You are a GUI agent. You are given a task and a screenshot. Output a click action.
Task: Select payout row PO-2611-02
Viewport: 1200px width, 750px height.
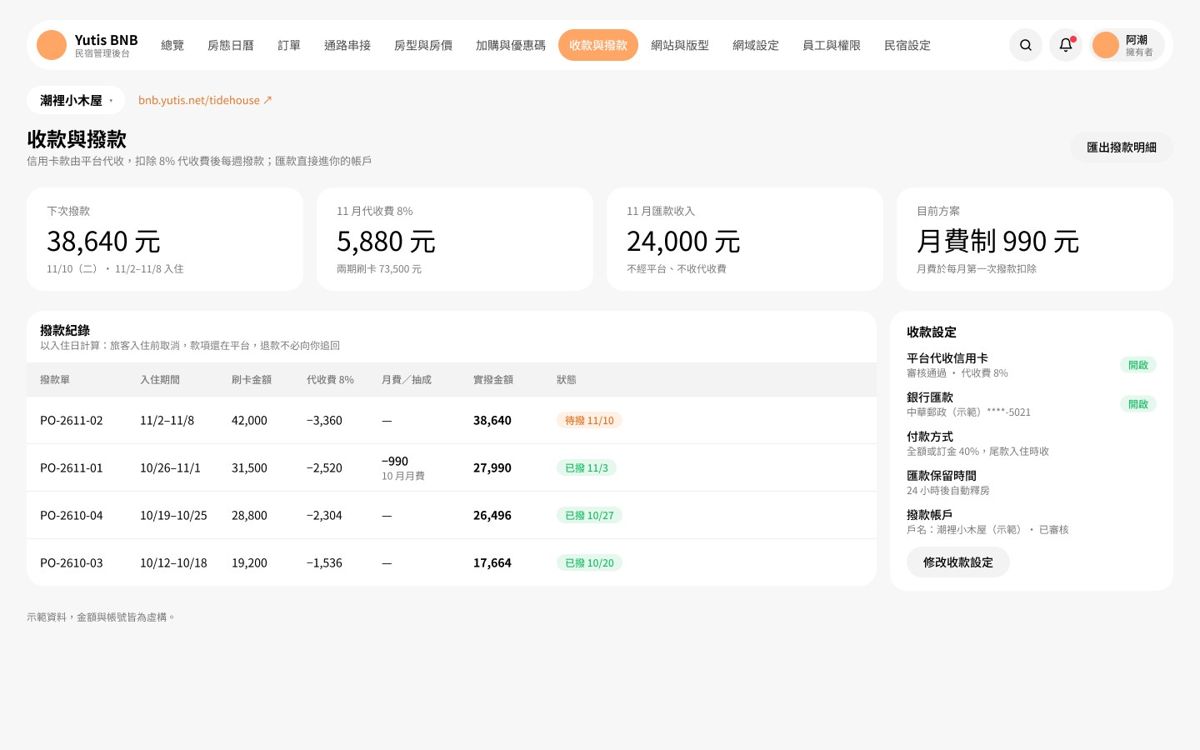point(452,420)
